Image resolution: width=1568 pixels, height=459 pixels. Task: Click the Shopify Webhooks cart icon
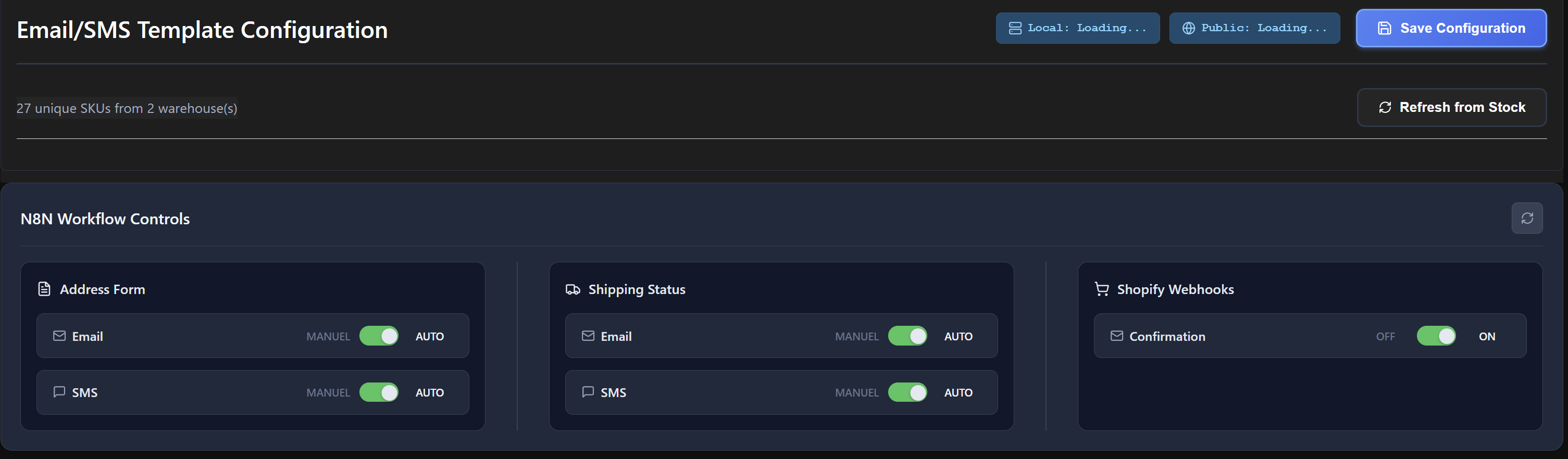click(1101, 289)
